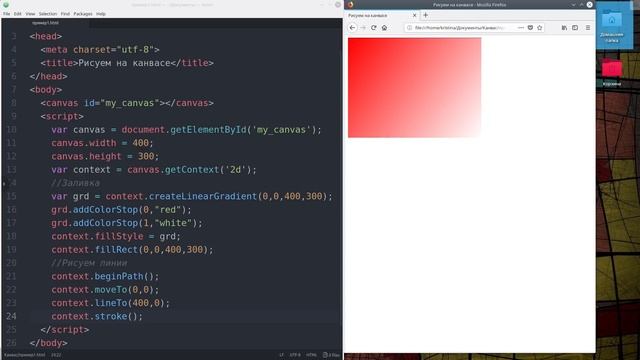Click 'createLinearGradient' in line 15
This screenshot has width=640, height=360.
pyautogui.click(x=203, y=196)
